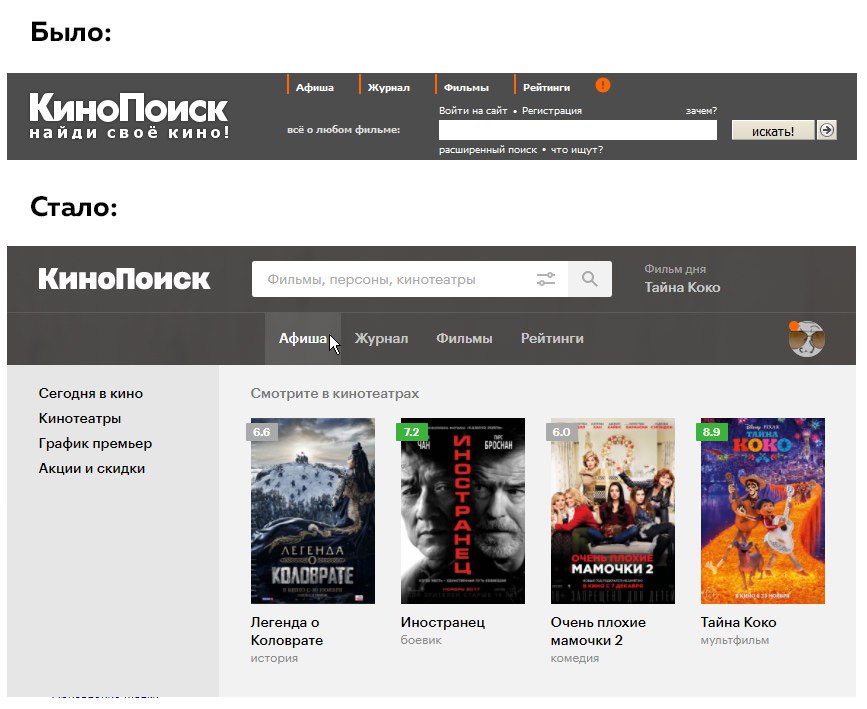Open search filter settings slider icon
867x709 pixels.
click(x=546, y=279)
